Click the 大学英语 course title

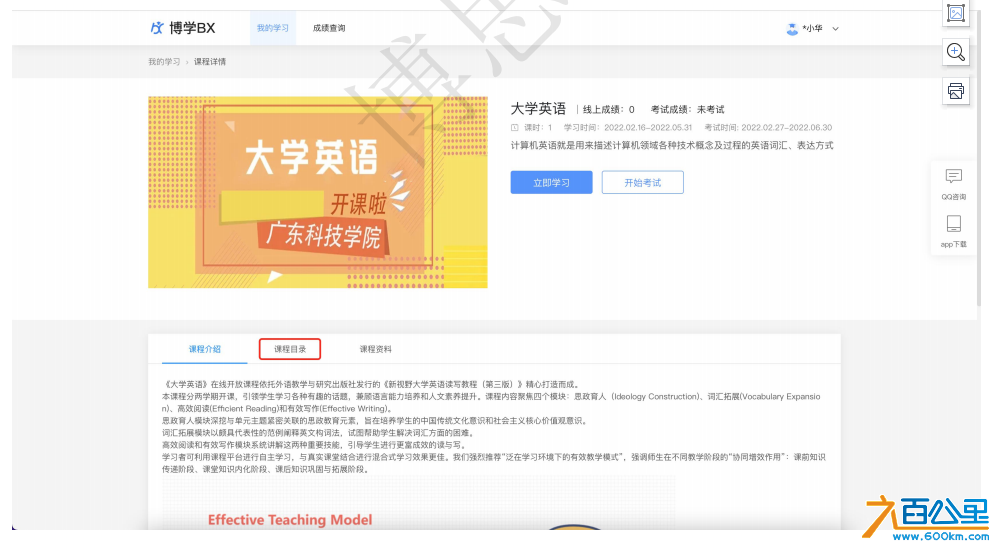[538, 109]
